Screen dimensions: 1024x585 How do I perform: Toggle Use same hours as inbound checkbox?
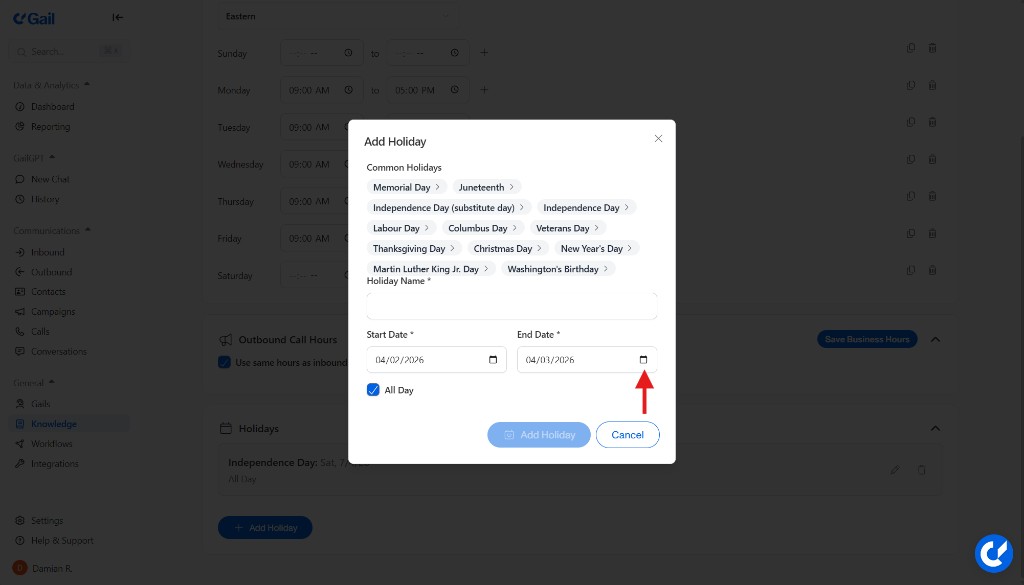click(224, 362)
